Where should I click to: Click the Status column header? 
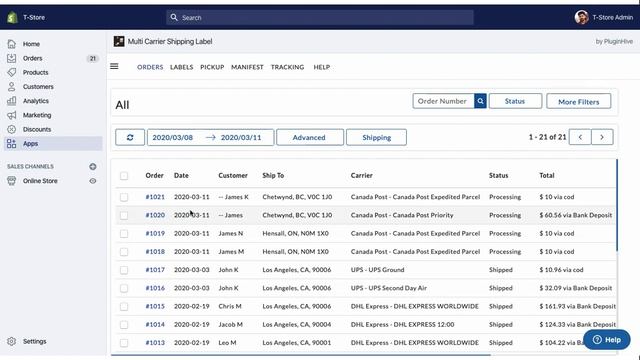[x=498, y=176]
